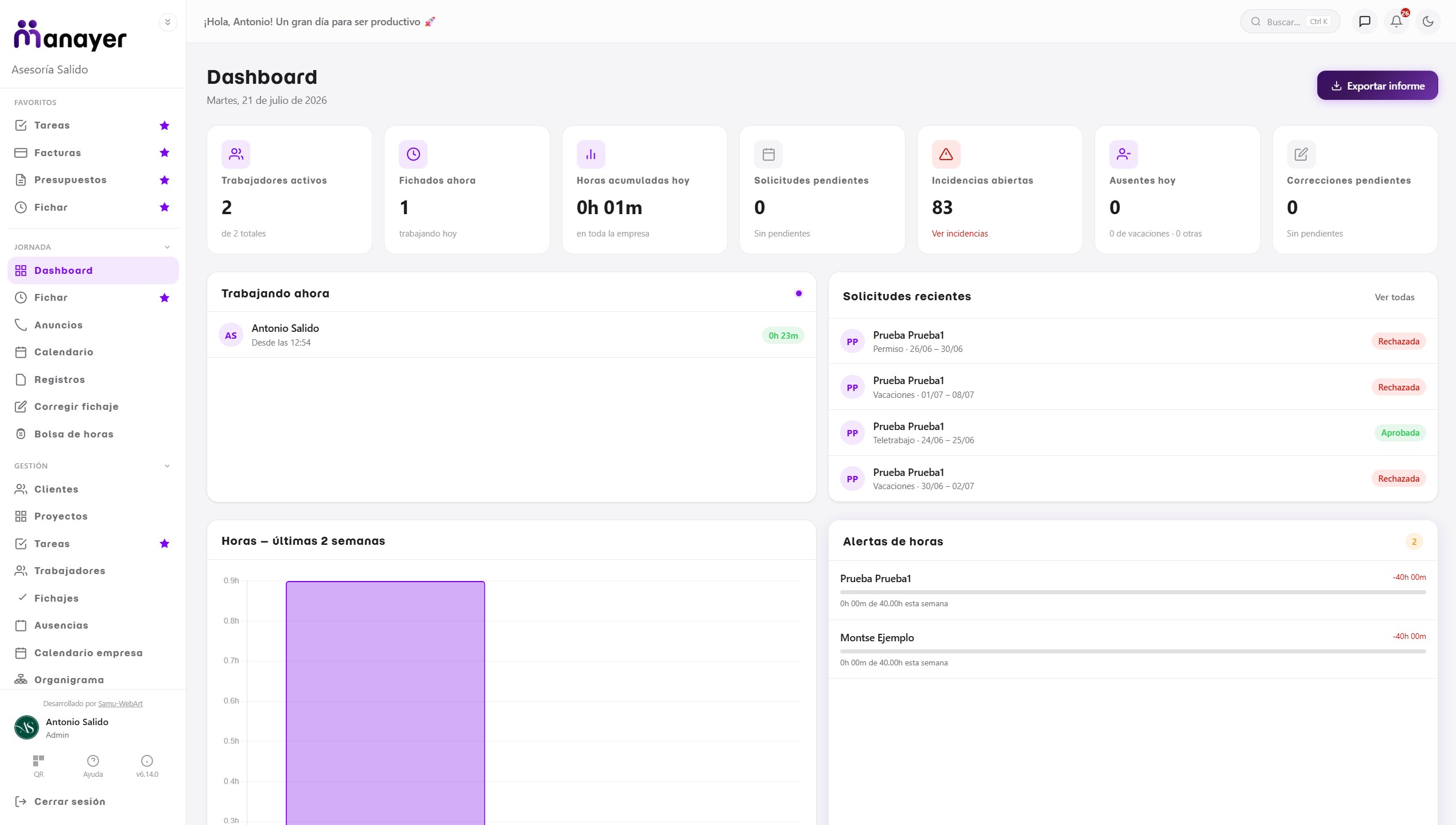Collapse the Jornada section
1456x825 pixels.
(x=167, y=247)
